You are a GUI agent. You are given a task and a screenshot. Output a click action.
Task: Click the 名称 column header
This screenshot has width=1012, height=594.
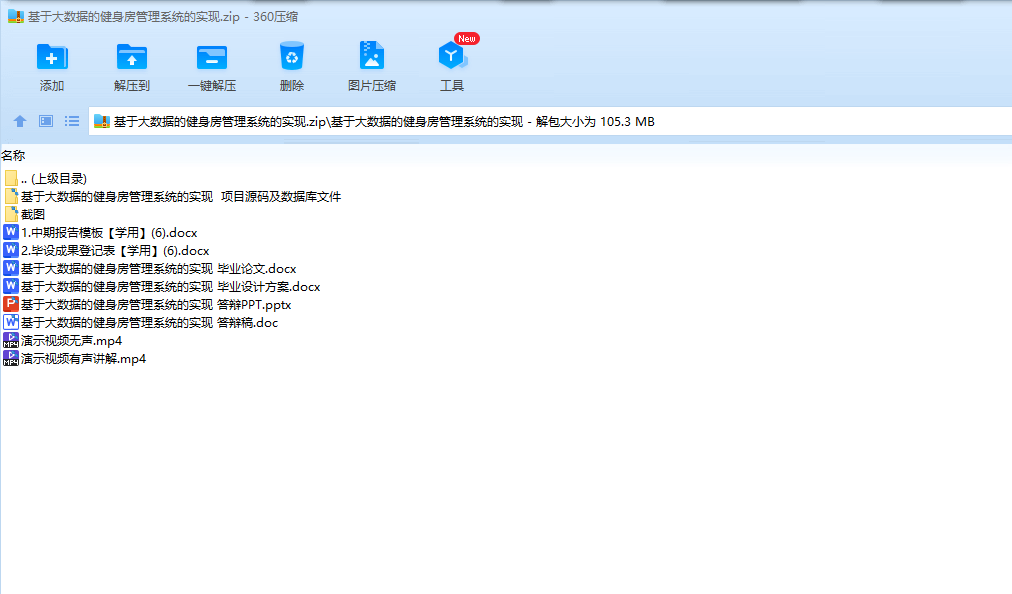[13, 156]
